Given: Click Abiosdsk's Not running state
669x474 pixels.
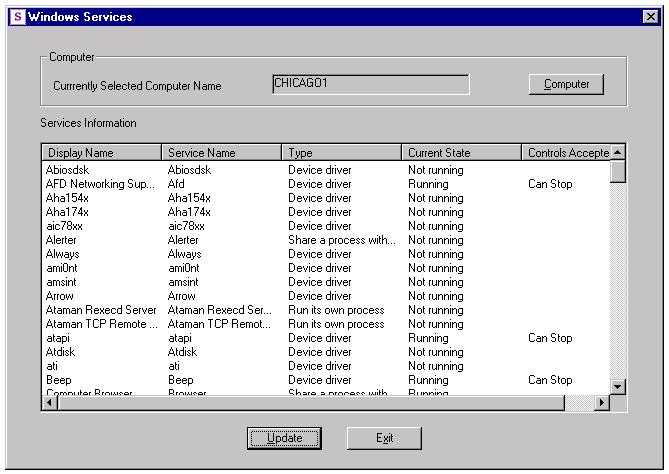Looking at the screenshot, I should [x=436, y=170].
